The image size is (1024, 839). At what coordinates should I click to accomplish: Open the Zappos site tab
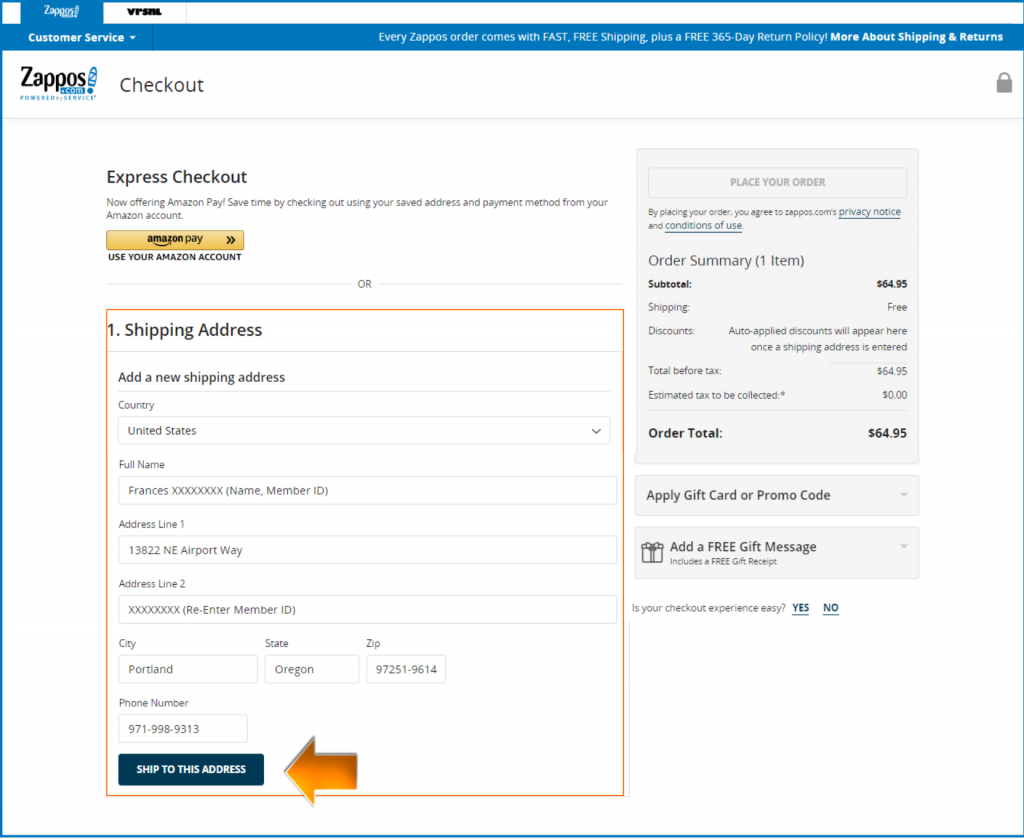61,12
